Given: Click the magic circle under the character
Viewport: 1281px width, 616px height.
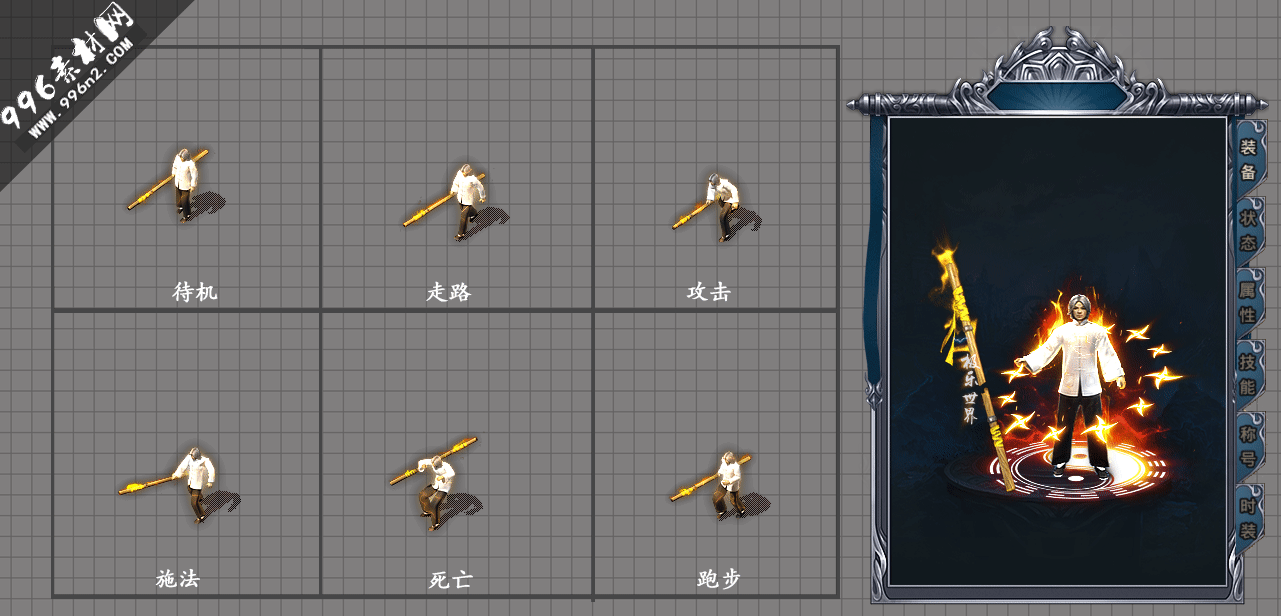Looking at the screenshot, I should [1062, 472].
